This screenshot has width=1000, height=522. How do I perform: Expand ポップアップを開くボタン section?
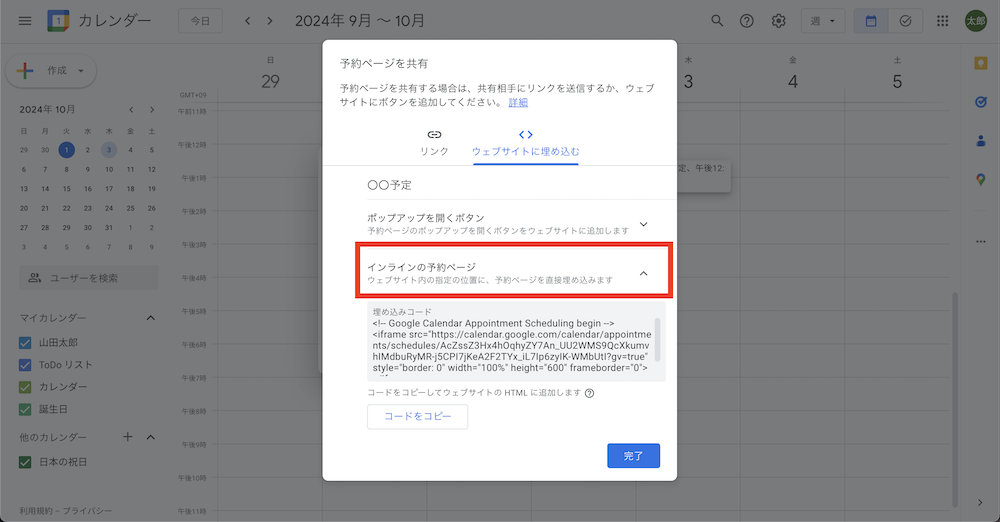644,224
